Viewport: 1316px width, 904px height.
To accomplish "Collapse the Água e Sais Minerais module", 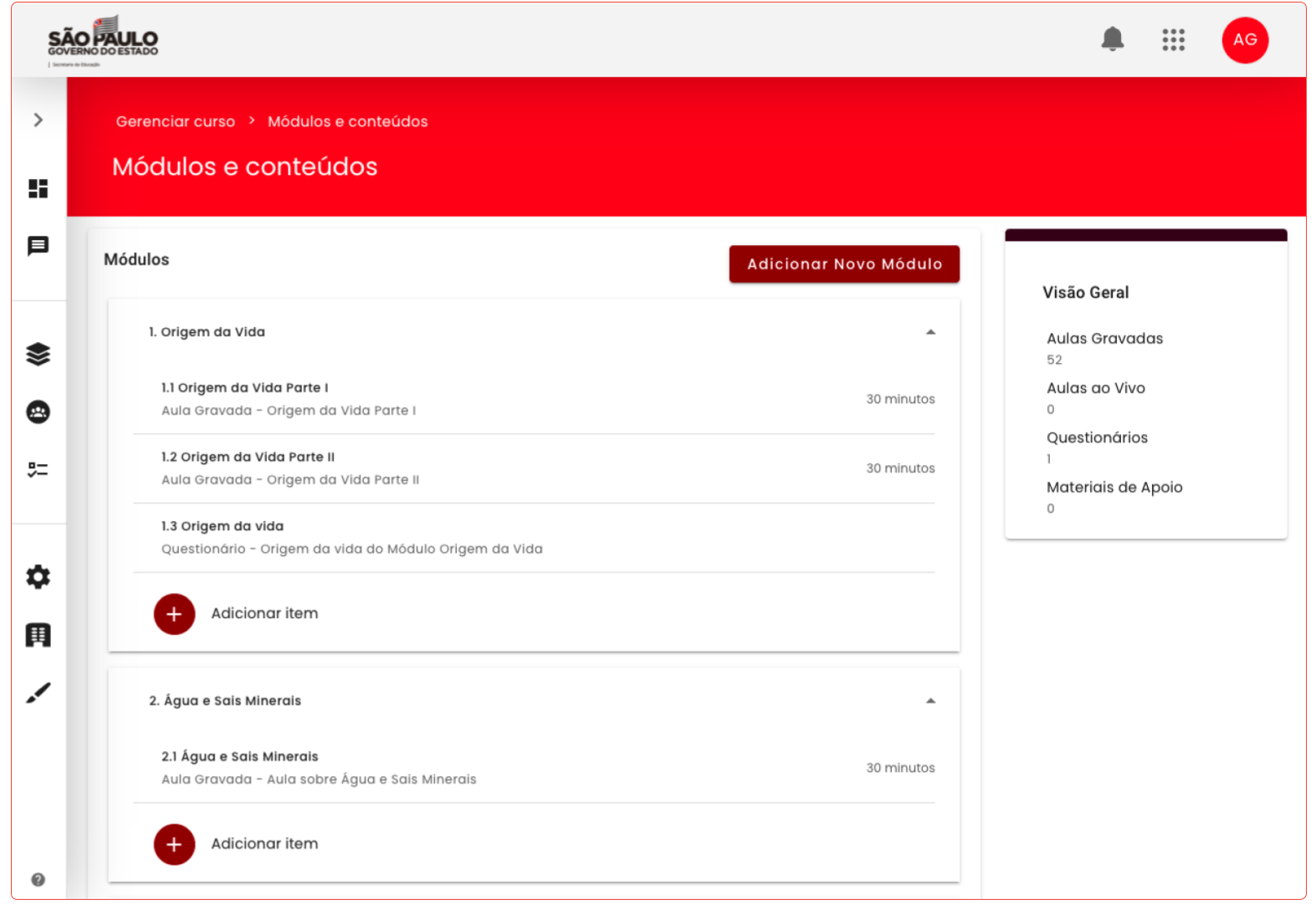I will [930, 701].
